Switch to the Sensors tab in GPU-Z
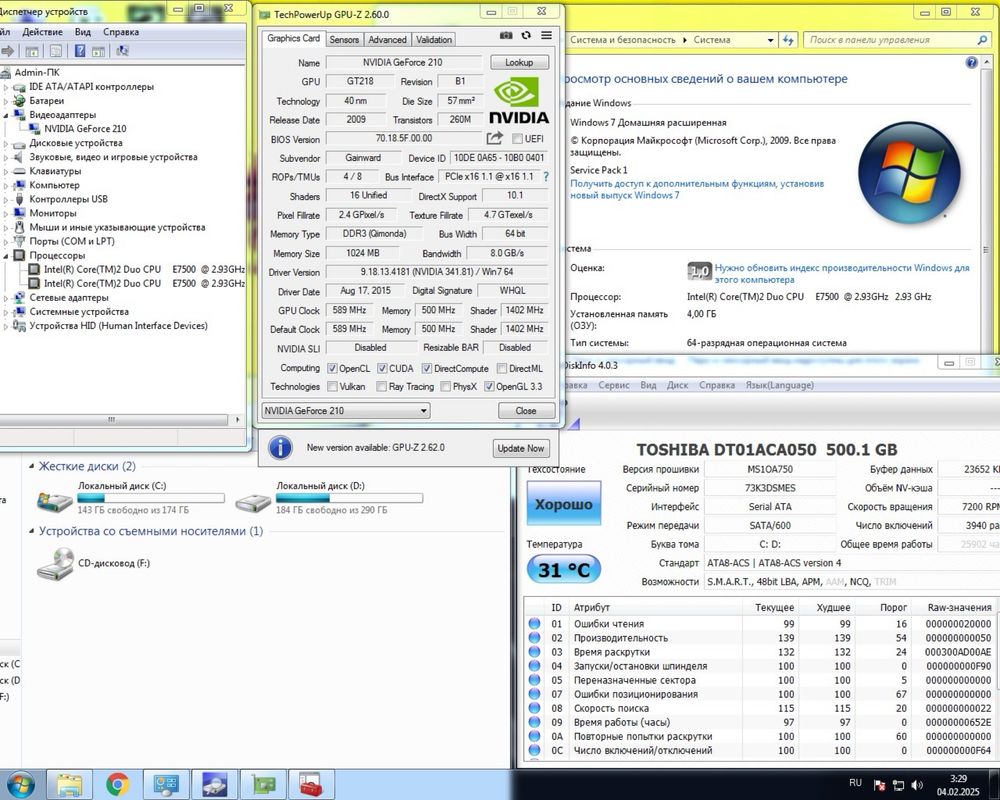This screenshot has height=800, width=1000. (344, 40)
